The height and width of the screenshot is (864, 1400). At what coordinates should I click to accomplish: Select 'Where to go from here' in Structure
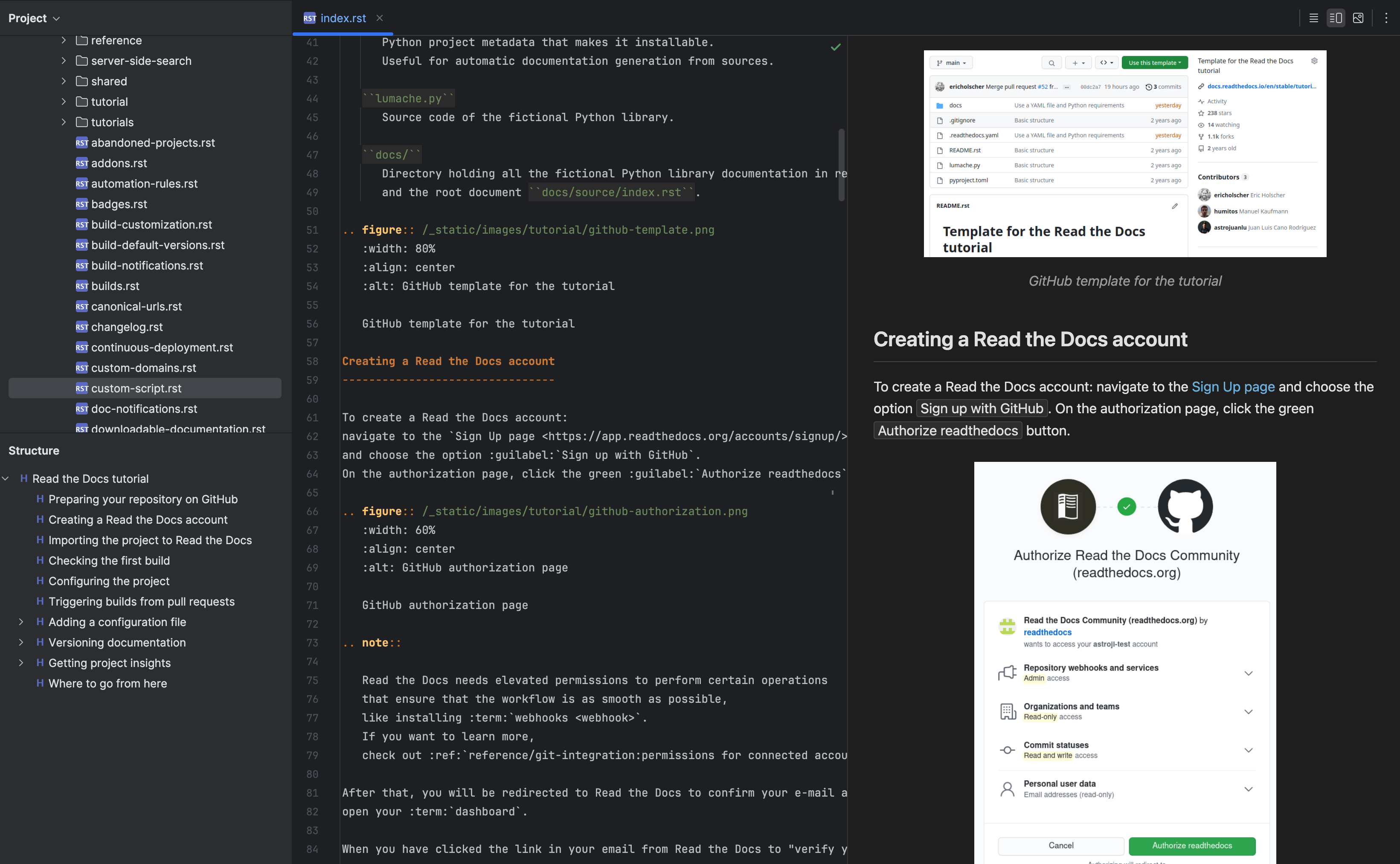coord(107,684)
